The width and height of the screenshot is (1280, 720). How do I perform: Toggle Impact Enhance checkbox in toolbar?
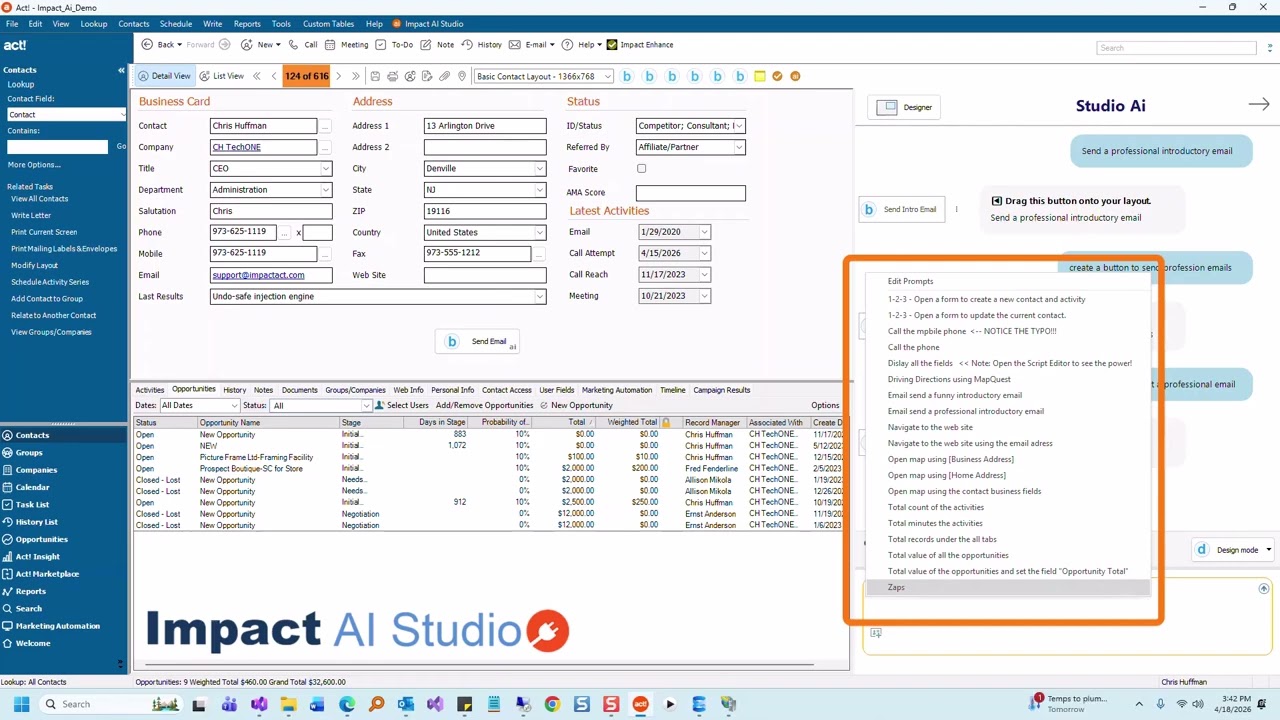pyautogui.click(x=612, y=45)
